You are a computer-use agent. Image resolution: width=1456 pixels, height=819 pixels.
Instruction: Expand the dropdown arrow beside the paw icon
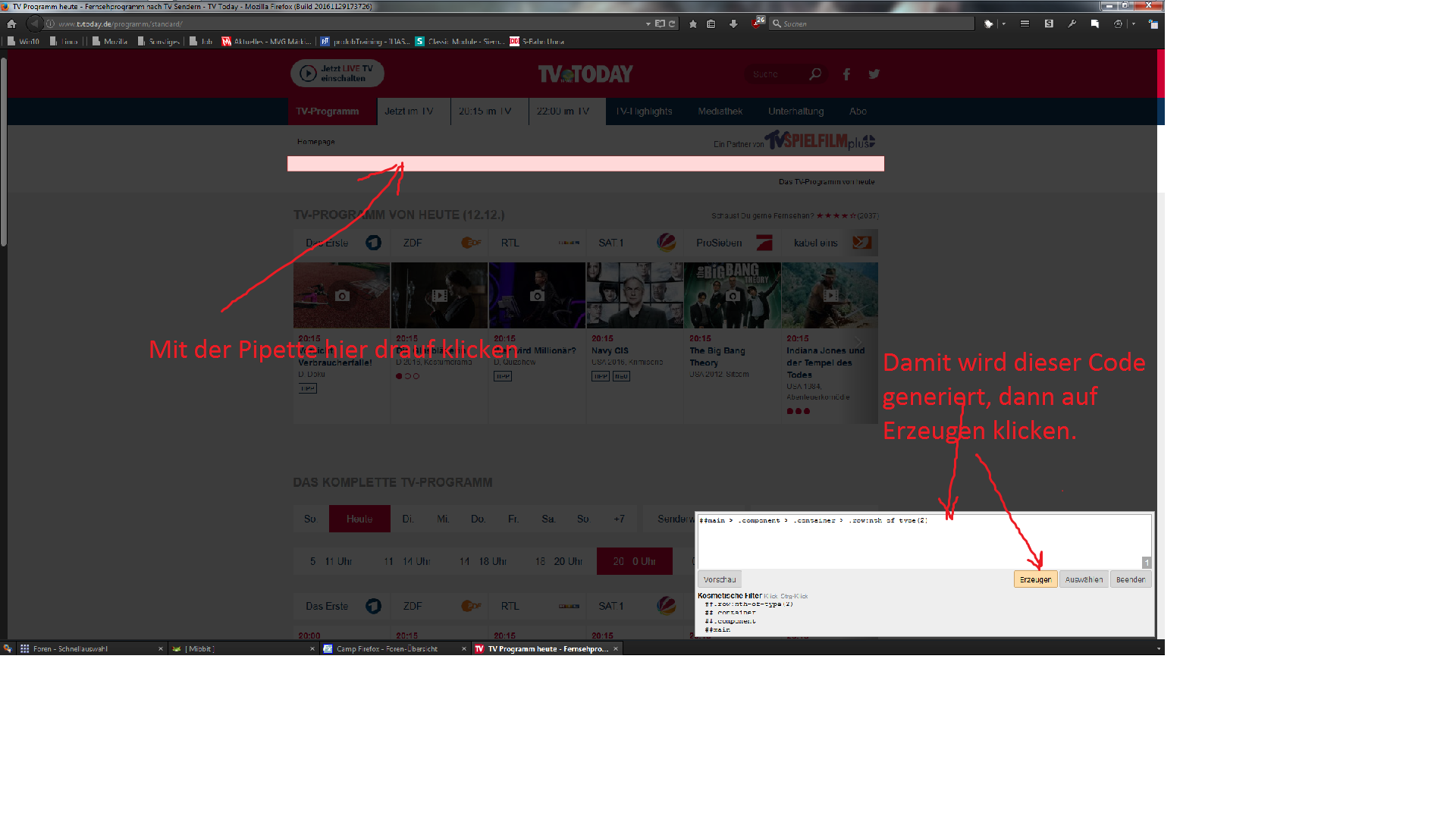coord(1003,24)
